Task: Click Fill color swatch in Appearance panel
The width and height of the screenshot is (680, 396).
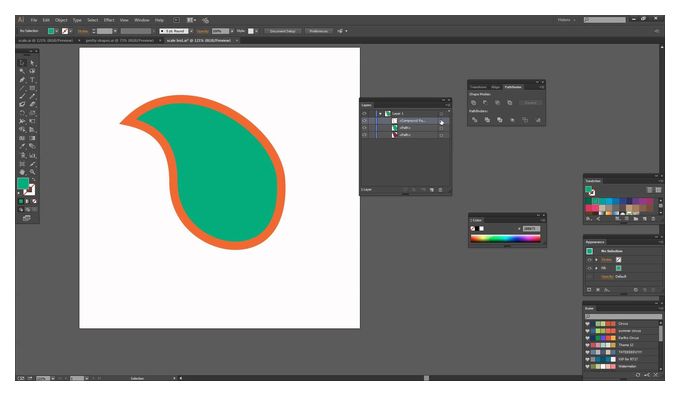Action: [618, 268]
